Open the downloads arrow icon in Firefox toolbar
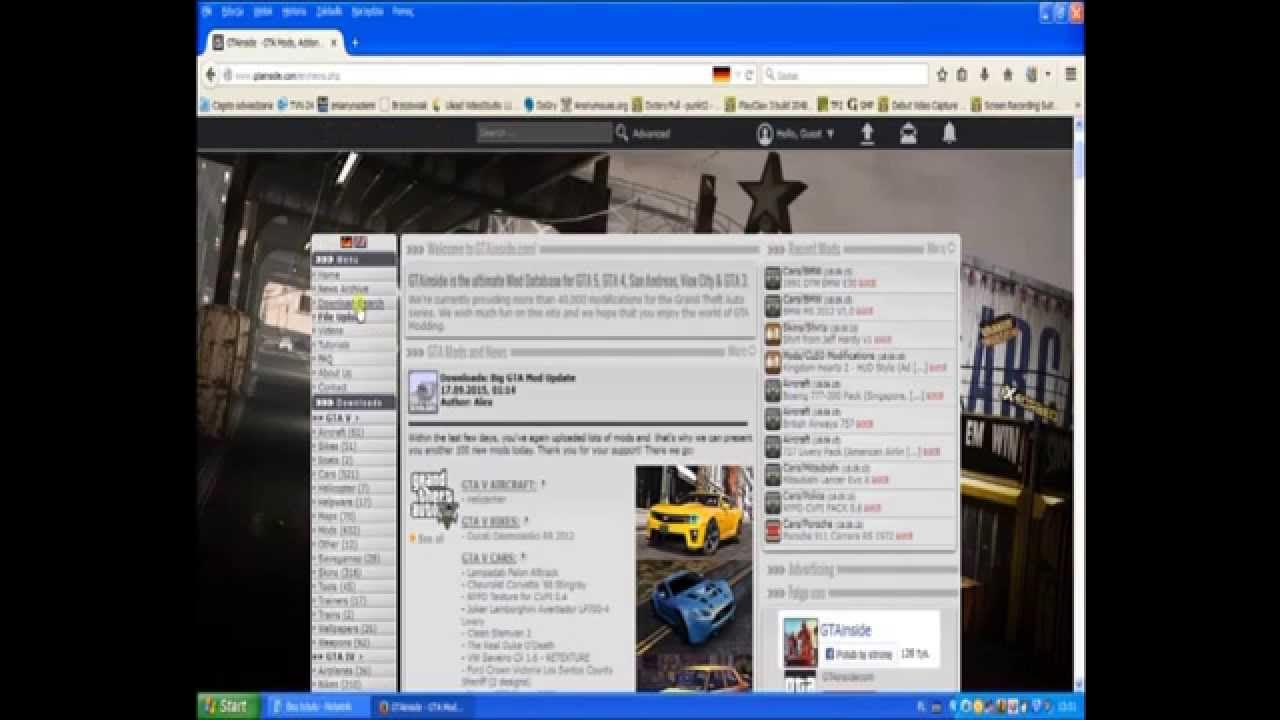This screenshot has height=720, width=1280. [x=984, y=74]
